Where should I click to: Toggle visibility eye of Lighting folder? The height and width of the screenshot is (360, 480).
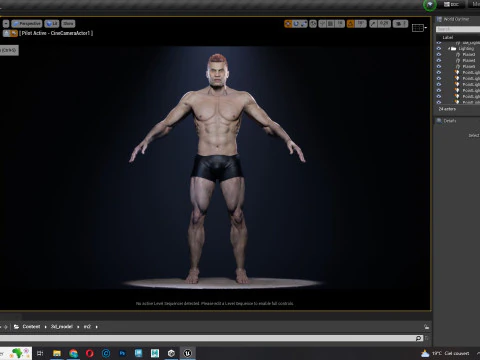tap(439, 49)
